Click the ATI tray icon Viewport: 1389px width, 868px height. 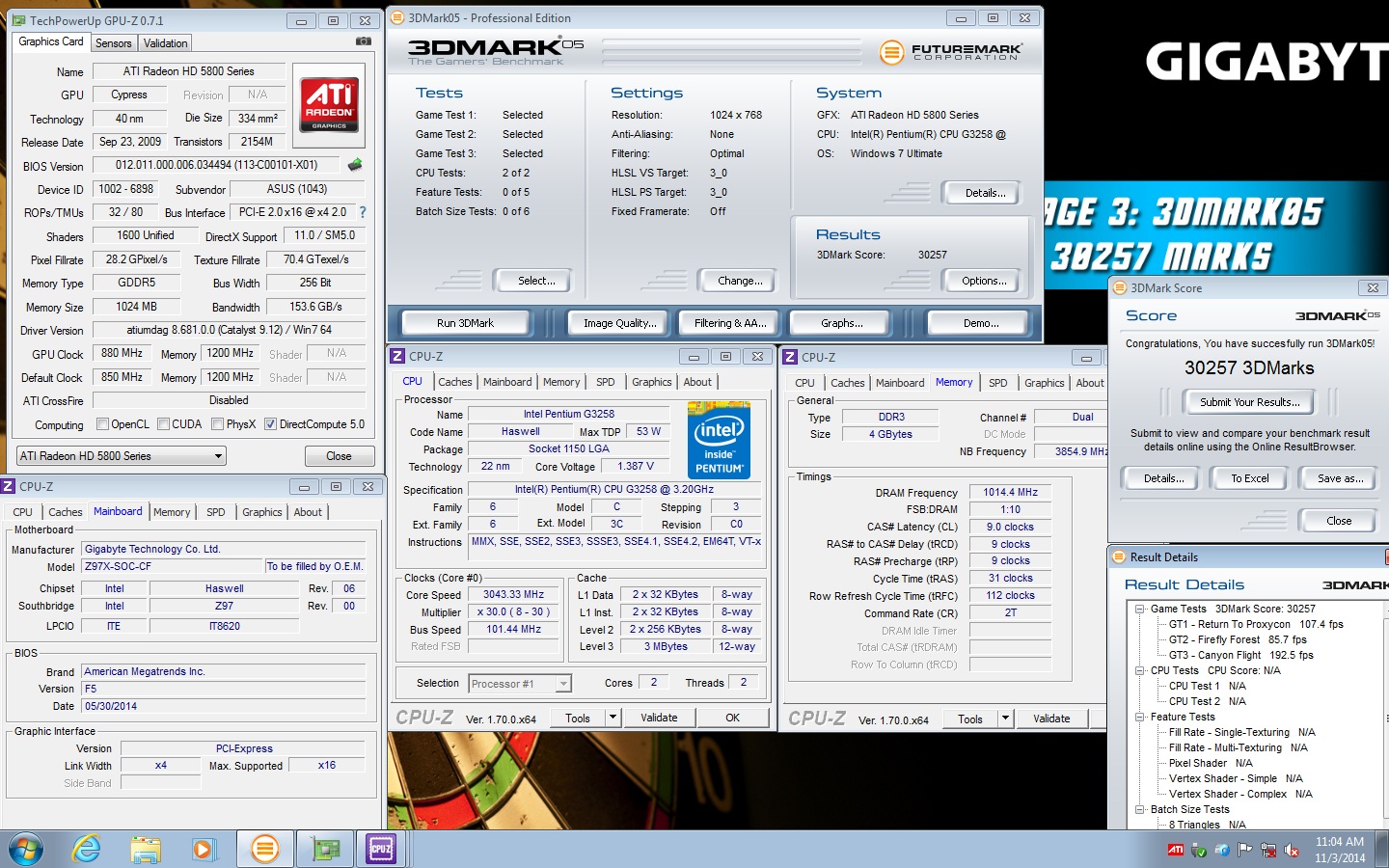coord(1176,850)
